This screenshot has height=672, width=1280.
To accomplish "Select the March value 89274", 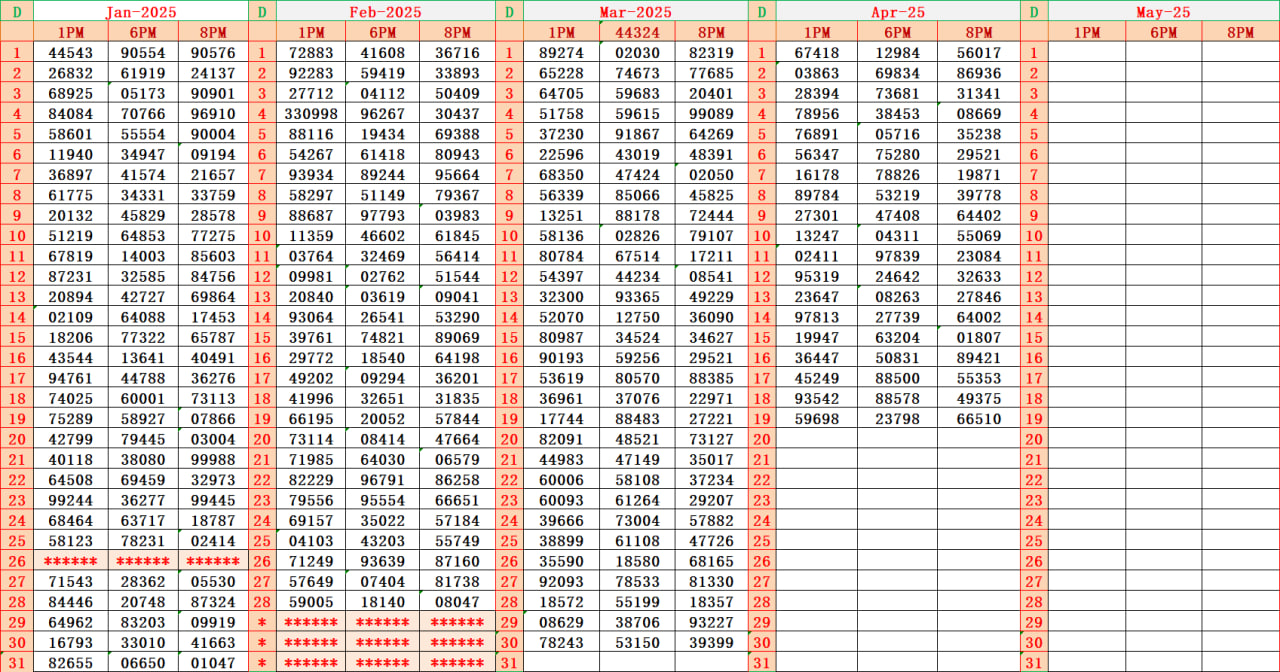I will point(561,52).
